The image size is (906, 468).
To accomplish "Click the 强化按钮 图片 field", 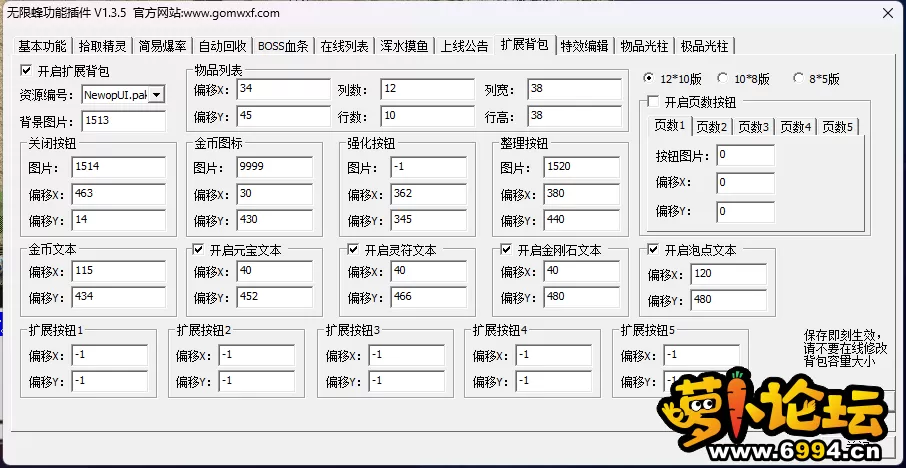I will coord(428,167).
